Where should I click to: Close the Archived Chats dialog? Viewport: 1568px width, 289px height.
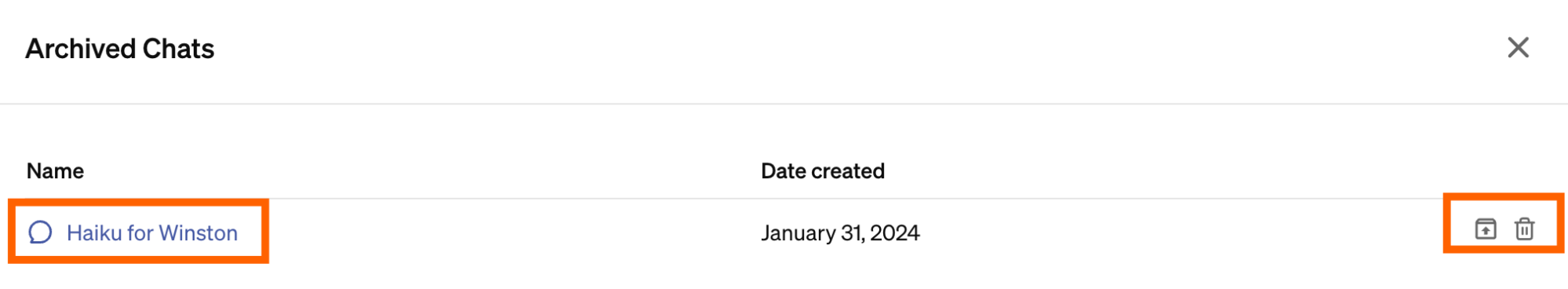tap(1519, 48)
